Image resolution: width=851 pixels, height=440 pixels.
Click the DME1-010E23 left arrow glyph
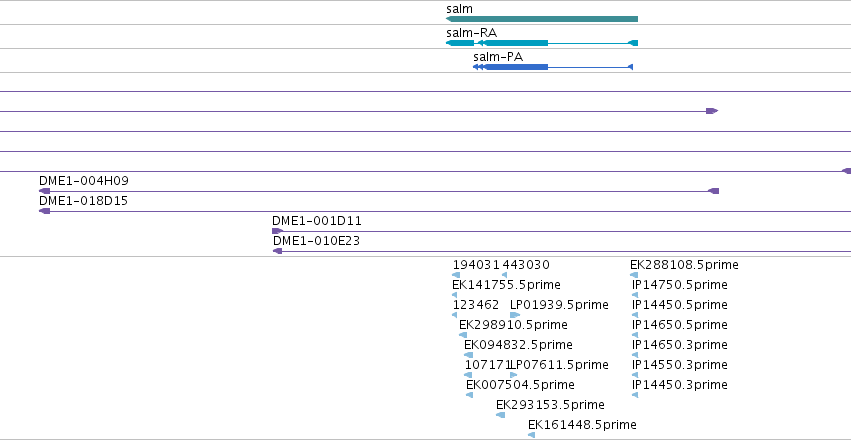[x=277, y=251]
